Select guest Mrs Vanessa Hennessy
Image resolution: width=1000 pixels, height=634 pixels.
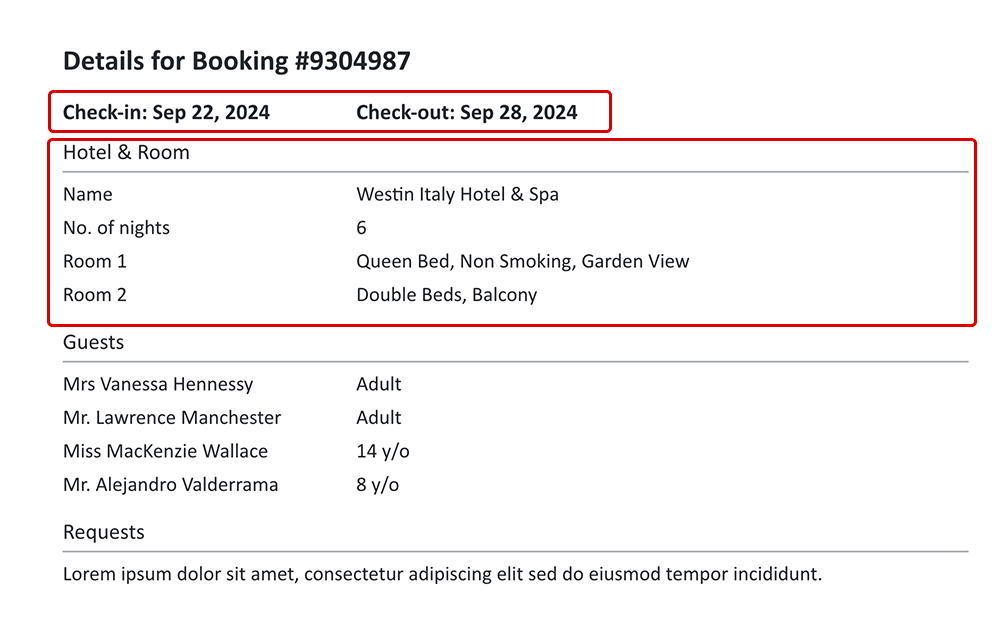click(158, 384)
